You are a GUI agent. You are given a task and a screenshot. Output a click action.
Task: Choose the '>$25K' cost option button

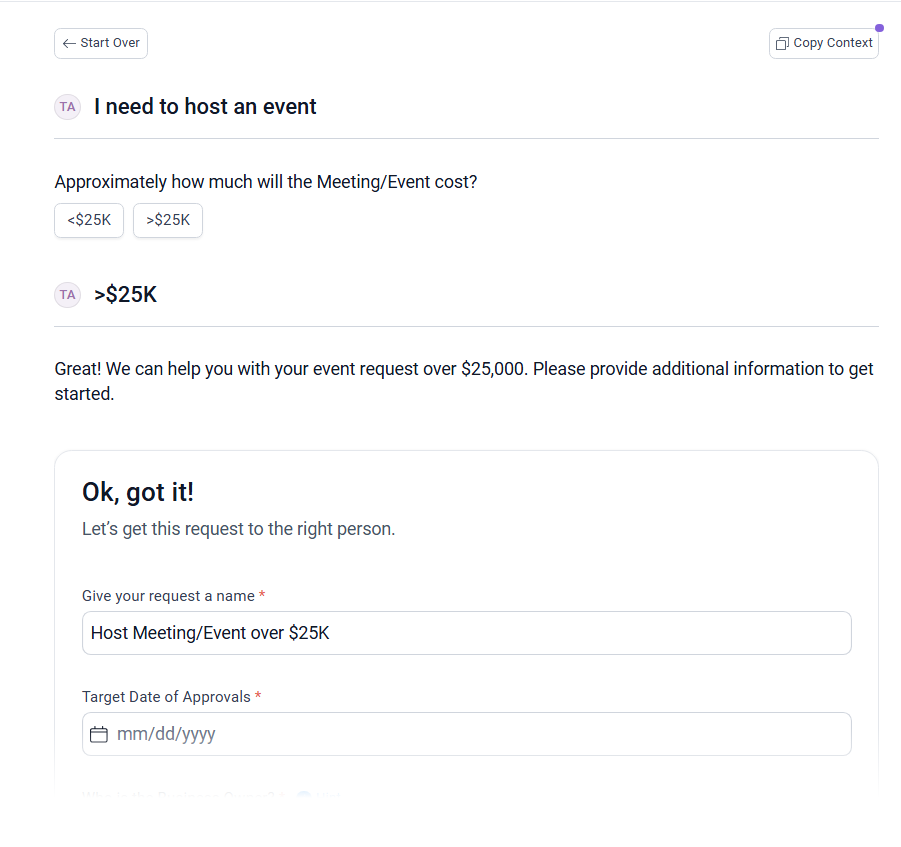click(168, 221)
